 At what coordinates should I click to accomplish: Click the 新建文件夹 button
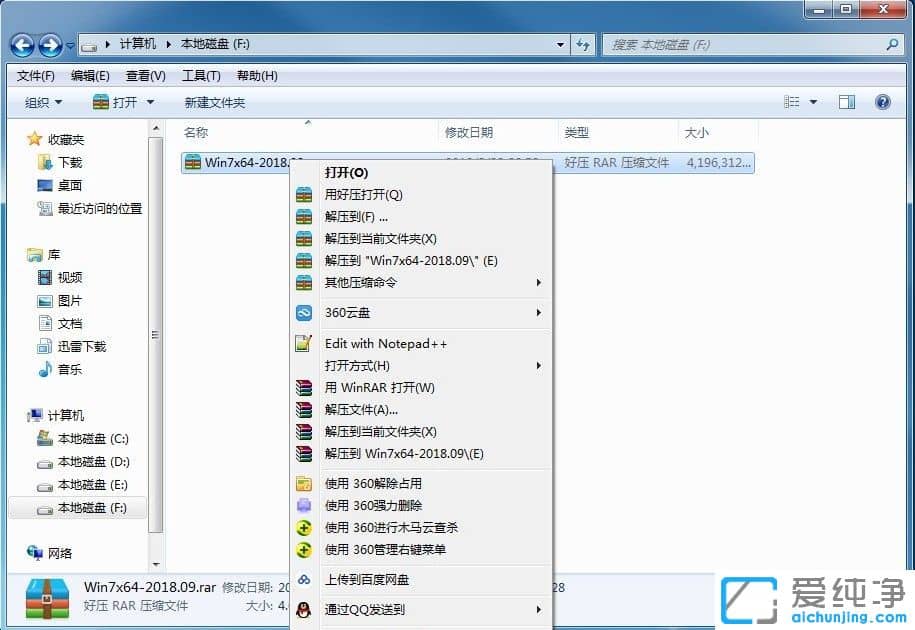(x=213, y=101)
